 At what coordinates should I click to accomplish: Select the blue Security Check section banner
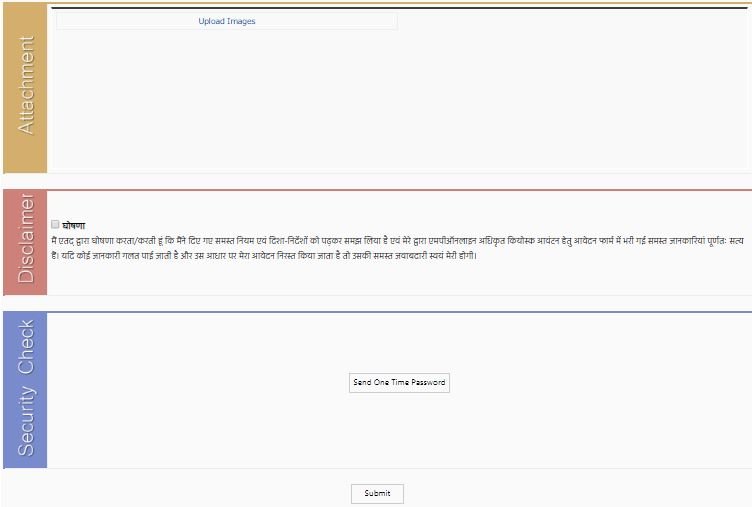[x=25, y=389]
